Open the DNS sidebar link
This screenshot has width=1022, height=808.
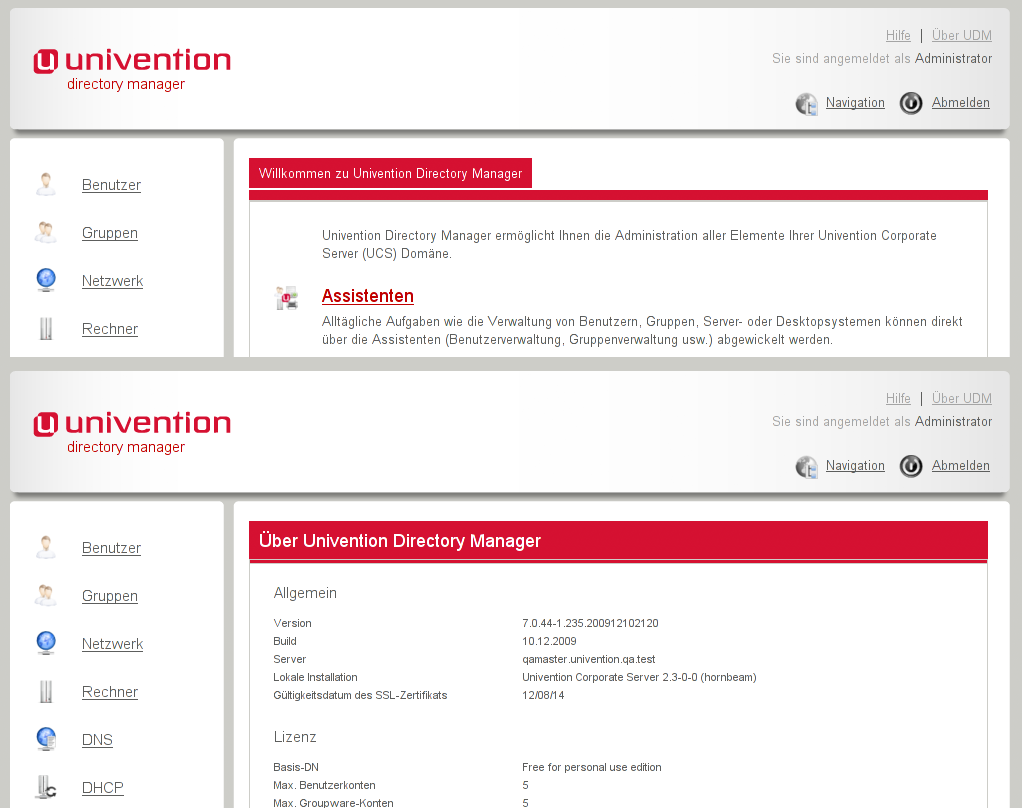[x=97, y=740]
